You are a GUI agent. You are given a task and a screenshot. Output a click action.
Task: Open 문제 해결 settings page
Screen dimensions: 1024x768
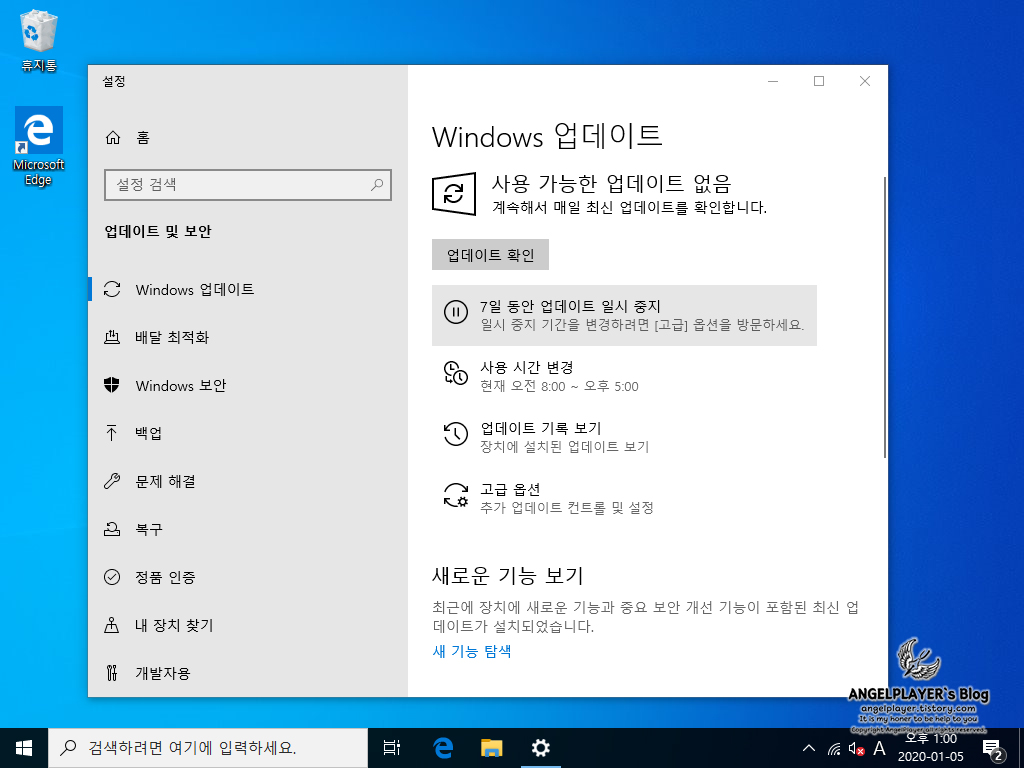click(x=248, y=481)
